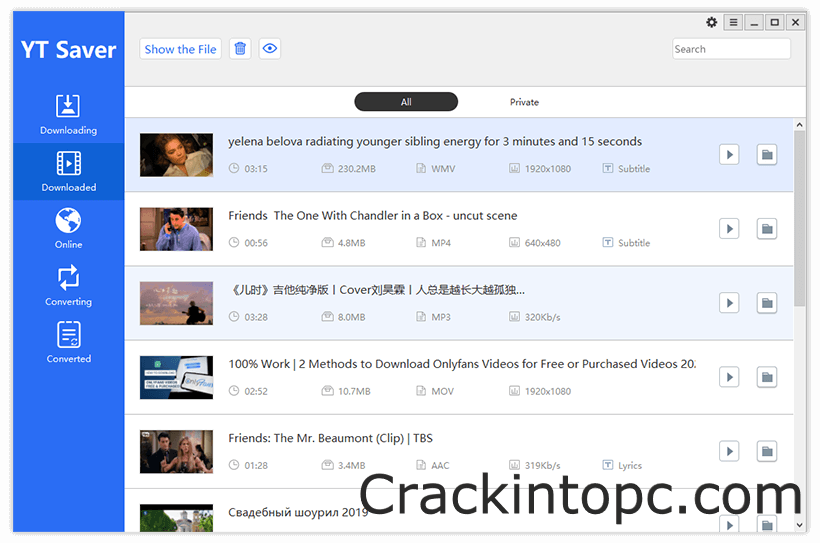This screenshot has width=820, height=543.
Task: Click the 100% Work video thumbnail
Action: tap(176, 378)
